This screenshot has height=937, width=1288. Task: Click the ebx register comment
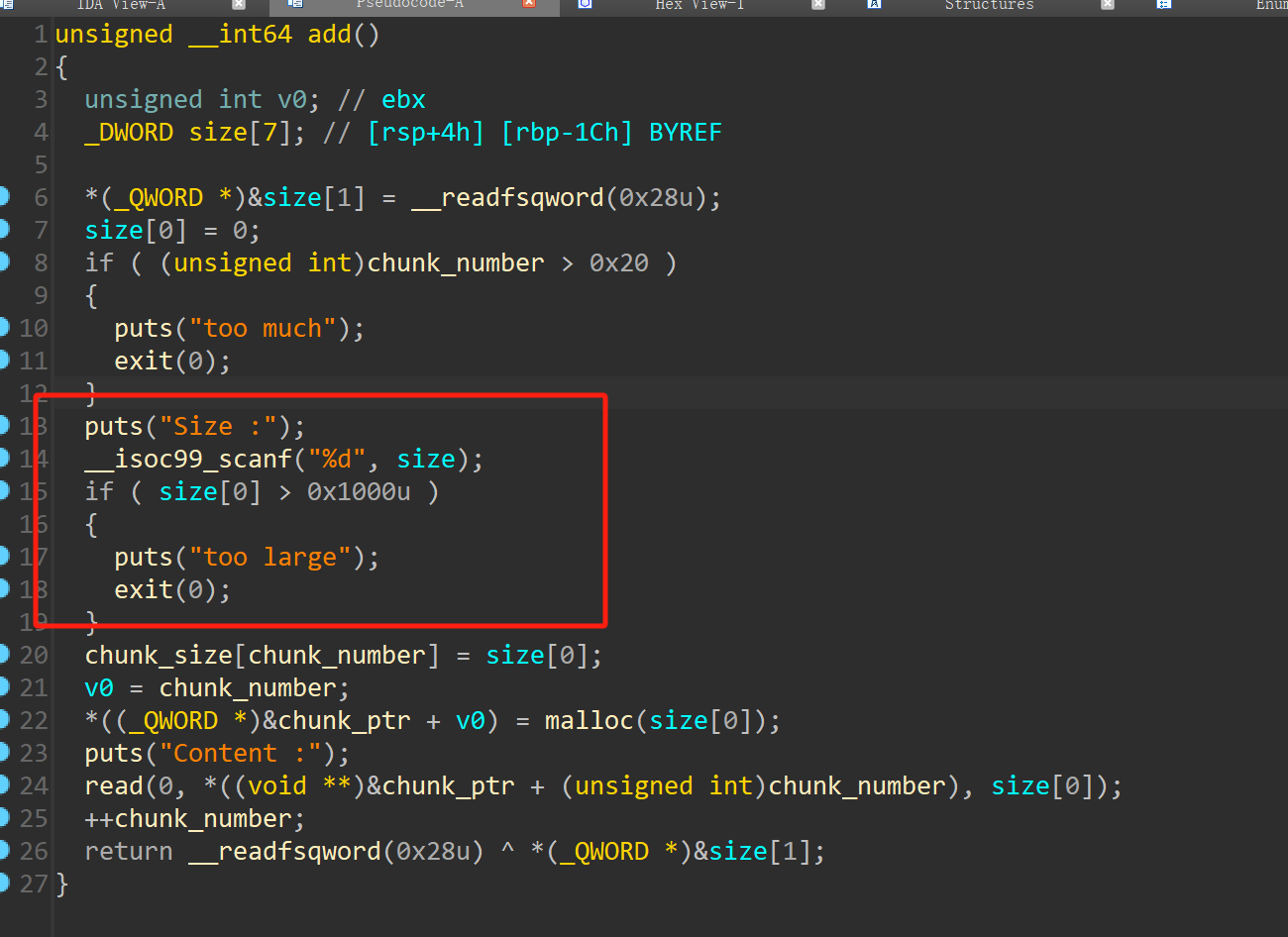[x=403, y=100]
